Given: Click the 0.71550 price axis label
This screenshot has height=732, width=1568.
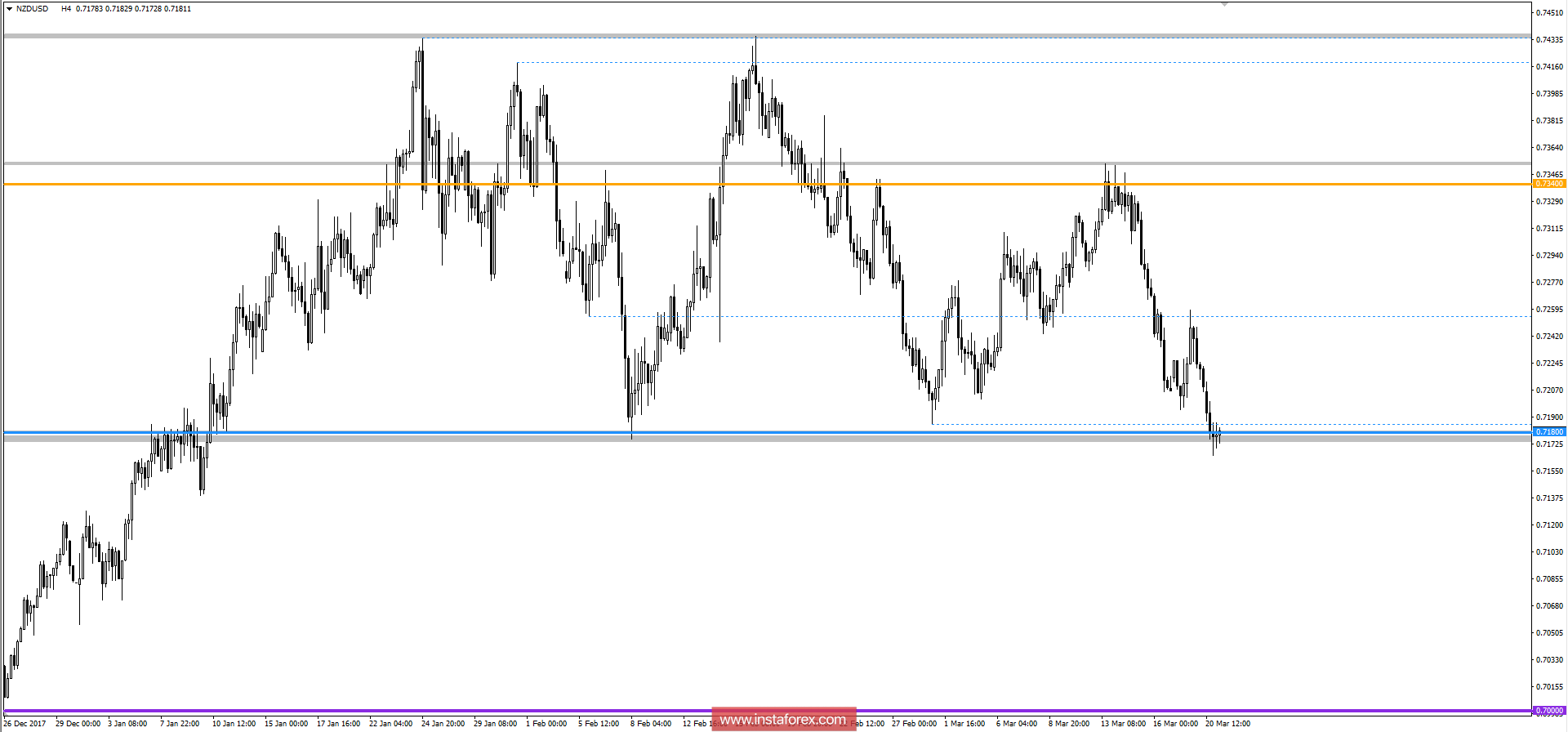Looking at the screenshot, I should click(1550, 471).
